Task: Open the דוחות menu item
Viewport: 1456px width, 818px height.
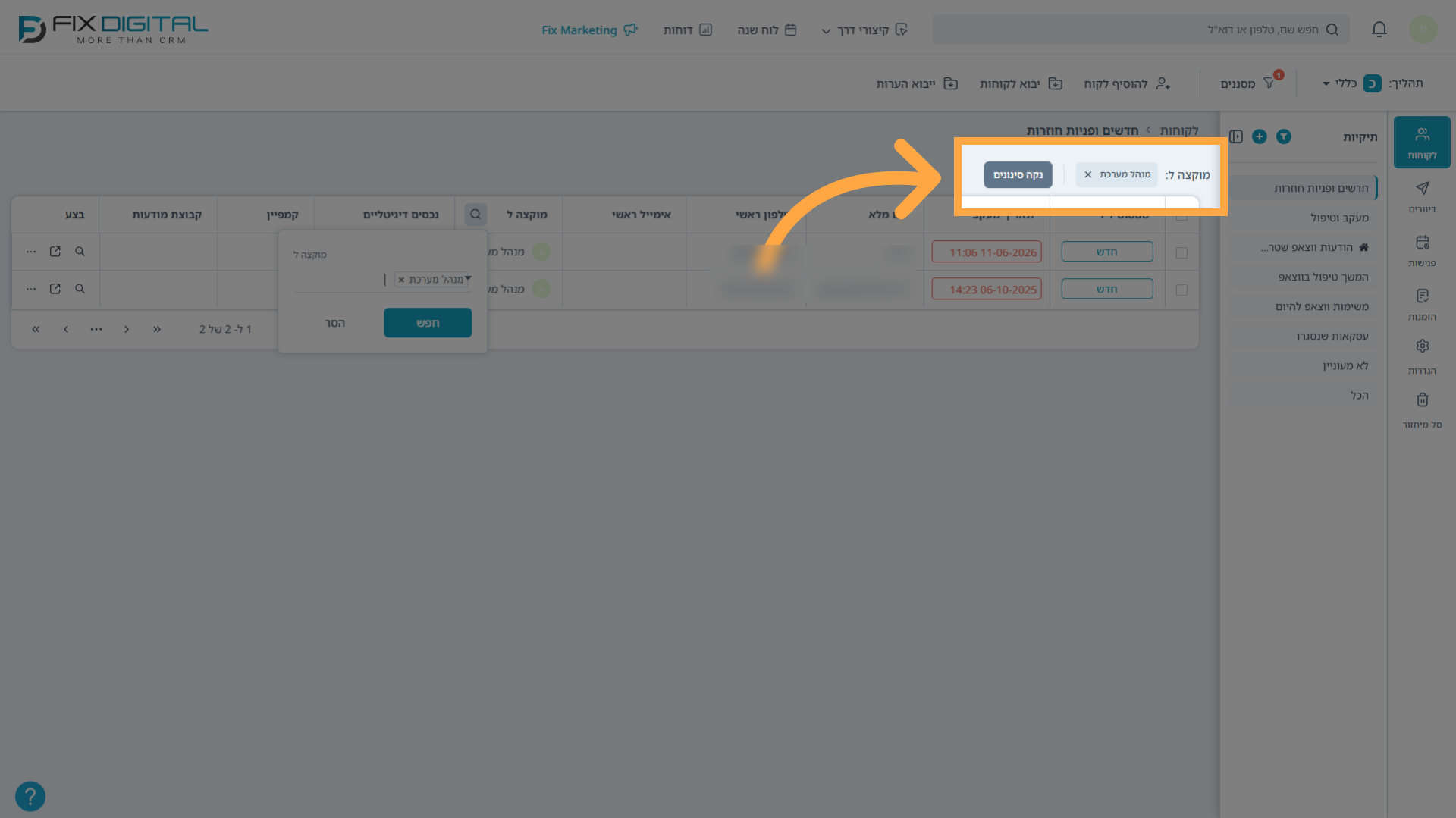Action: pos(688,30)
